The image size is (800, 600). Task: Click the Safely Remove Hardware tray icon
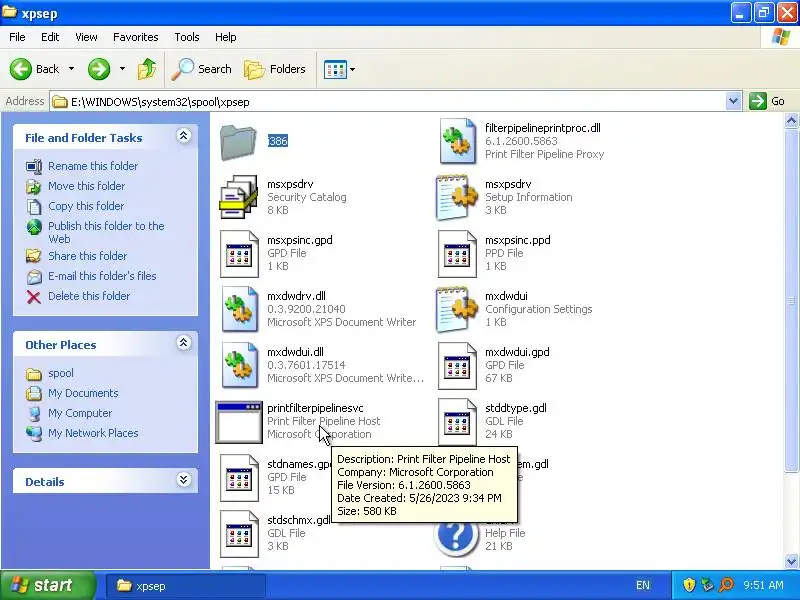[707, 585]
